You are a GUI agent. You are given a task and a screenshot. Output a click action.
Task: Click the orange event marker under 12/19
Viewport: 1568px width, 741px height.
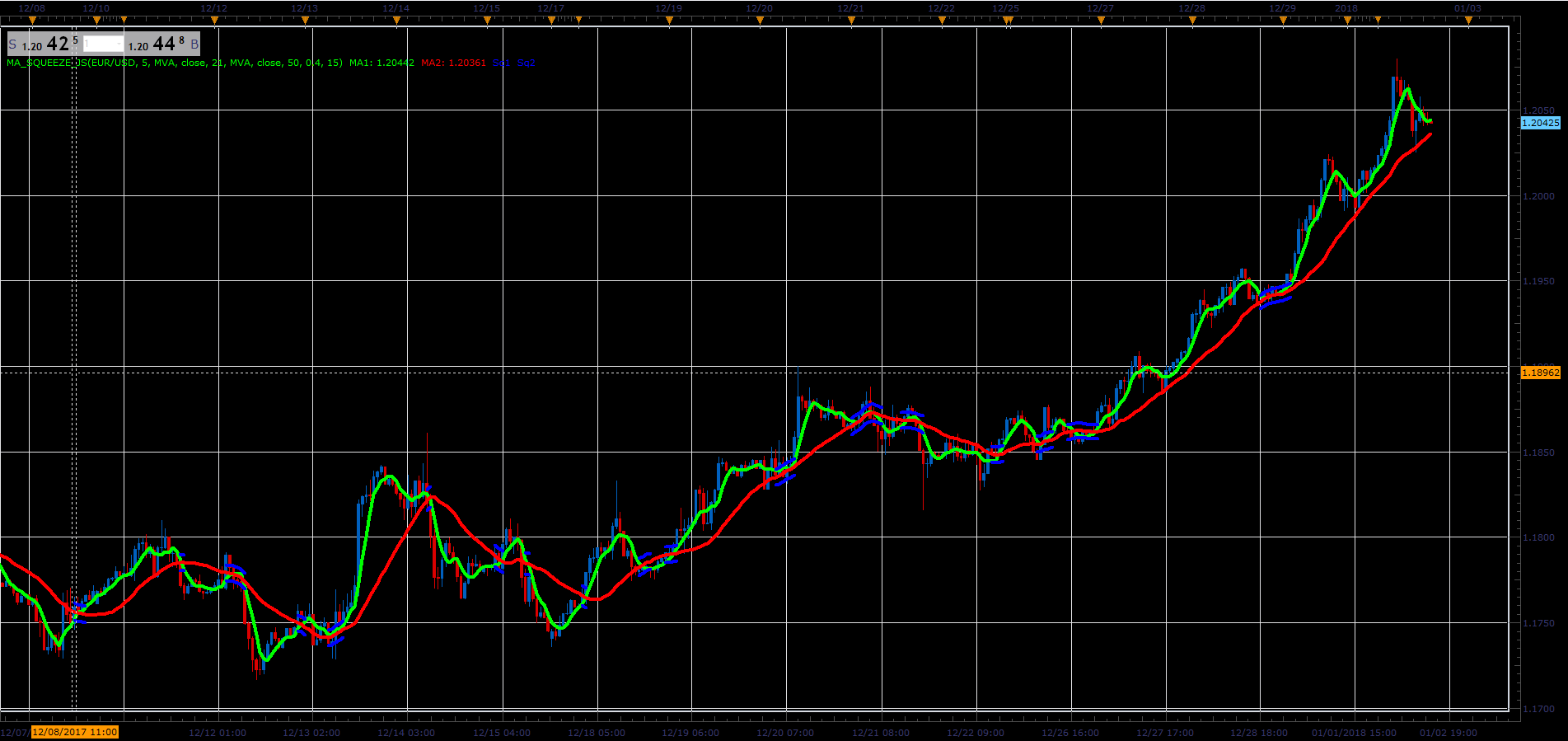coord(669,21)
